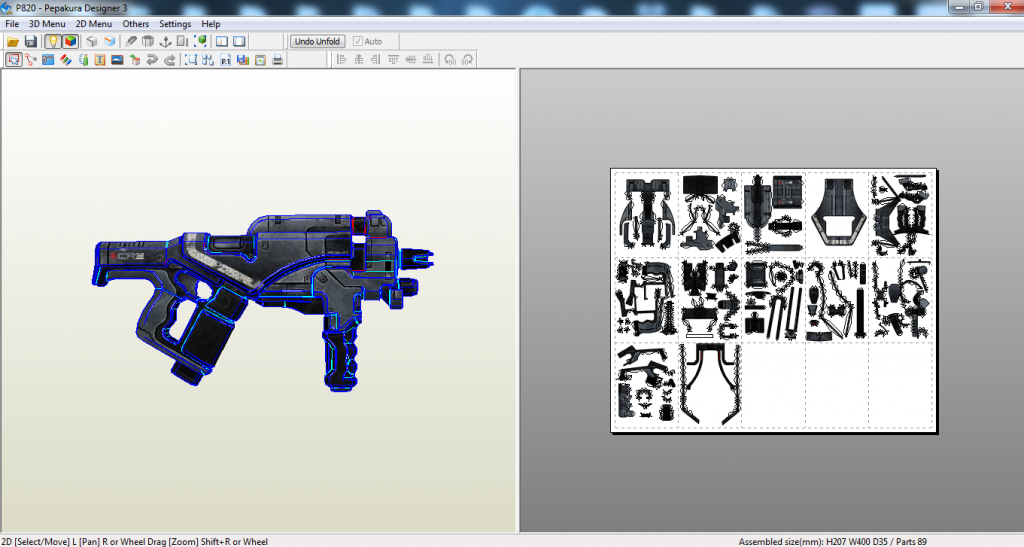Click the Save floppy disk icon
Image resolution: width=1024 pixels, height=547 pixels.
click(30, 41)
